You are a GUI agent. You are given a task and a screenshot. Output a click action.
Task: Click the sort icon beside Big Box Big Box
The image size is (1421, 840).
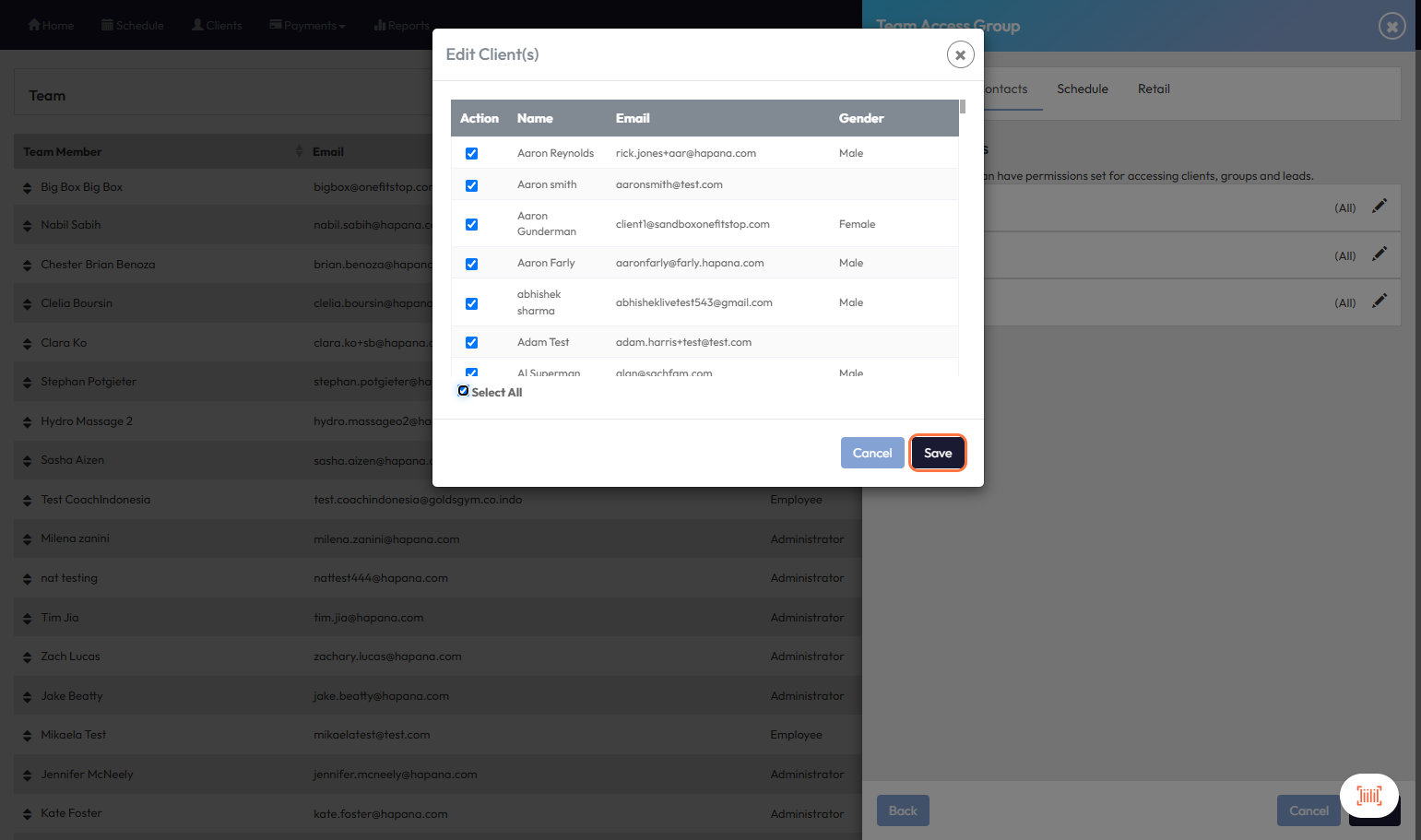coord(28,188)
